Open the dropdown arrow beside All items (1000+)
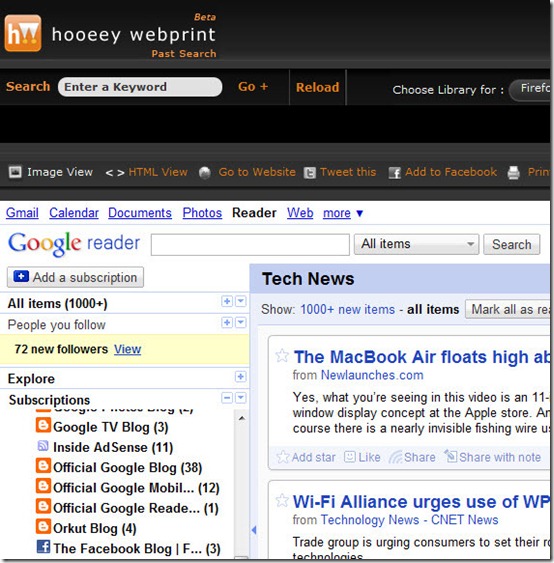 (x=241, y=301)
